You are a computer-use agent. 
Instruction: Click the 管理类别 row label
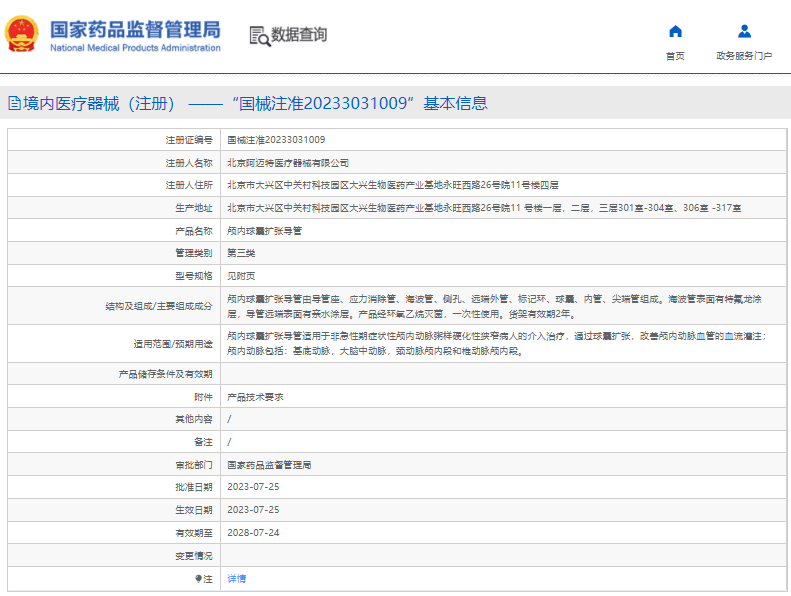(194, 253)
